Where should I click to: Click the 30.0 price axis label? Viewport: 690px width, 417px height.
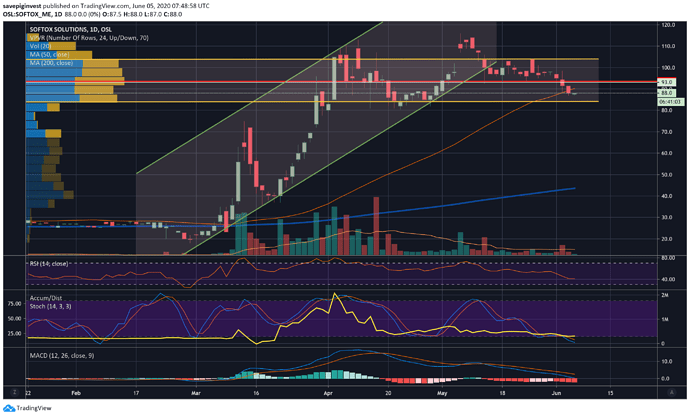click(x=668, y=217)
